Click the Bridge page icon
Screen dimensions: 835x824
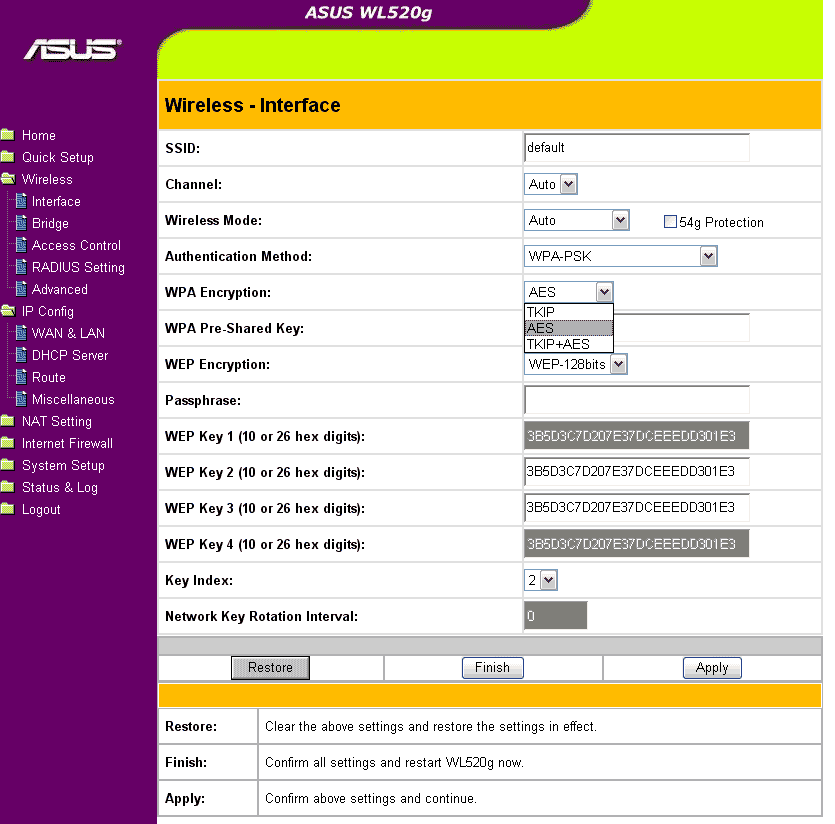[x=21, y=223]
